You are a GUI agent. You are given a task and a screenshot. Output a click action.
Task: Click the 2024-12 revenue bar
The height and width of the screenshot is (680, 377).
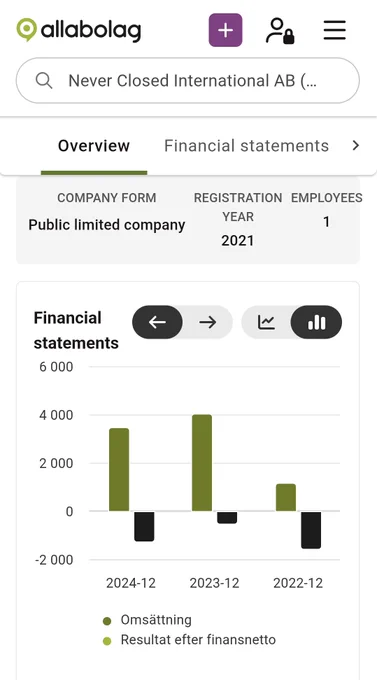119,470
